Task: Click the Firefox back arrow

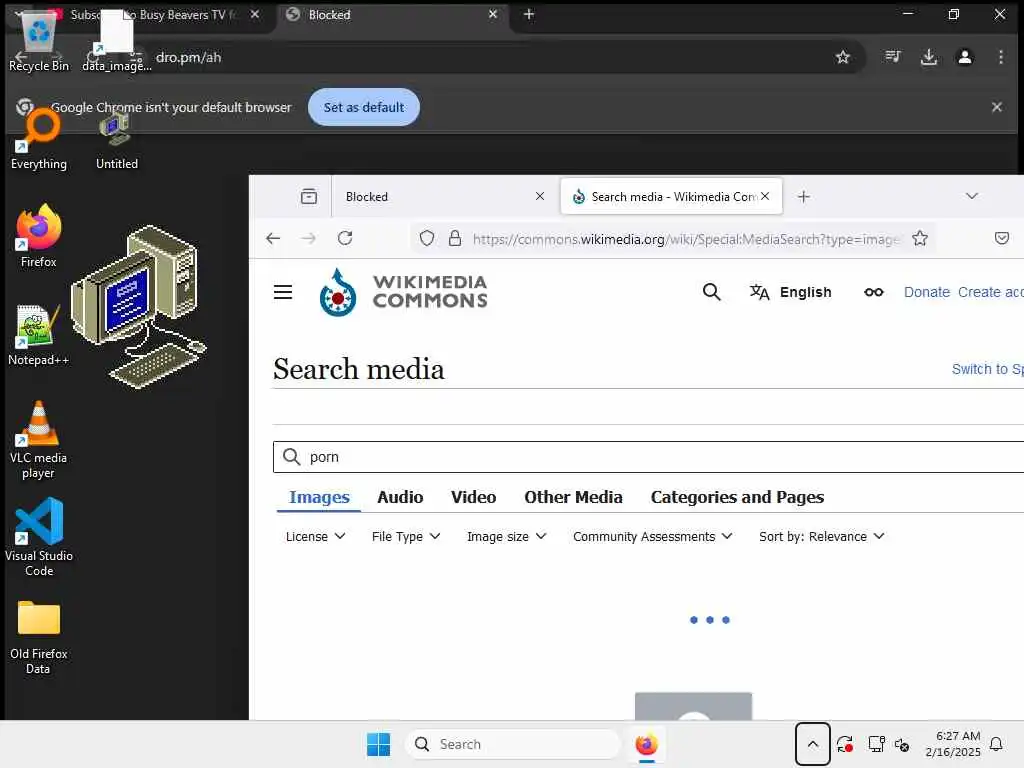Action: (x=273, y=238)
